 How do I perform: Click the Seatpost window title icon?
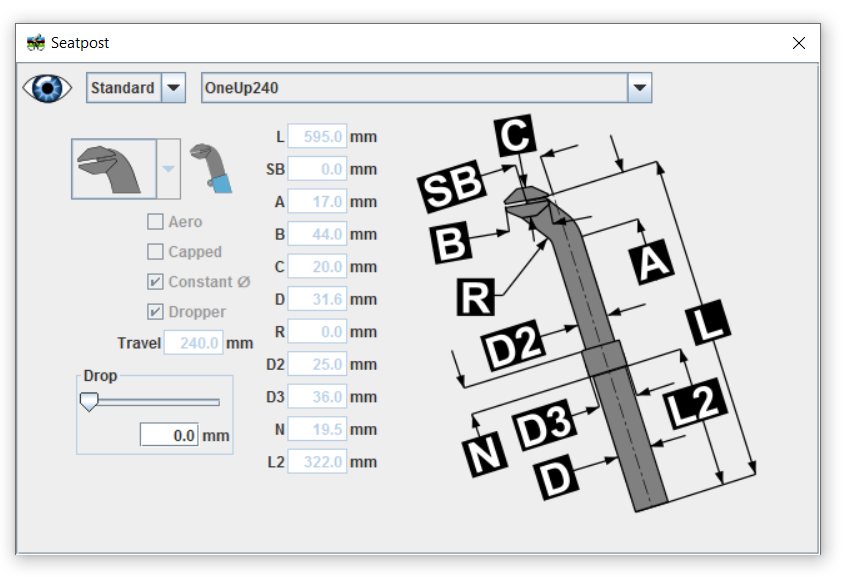coord(36,43)
